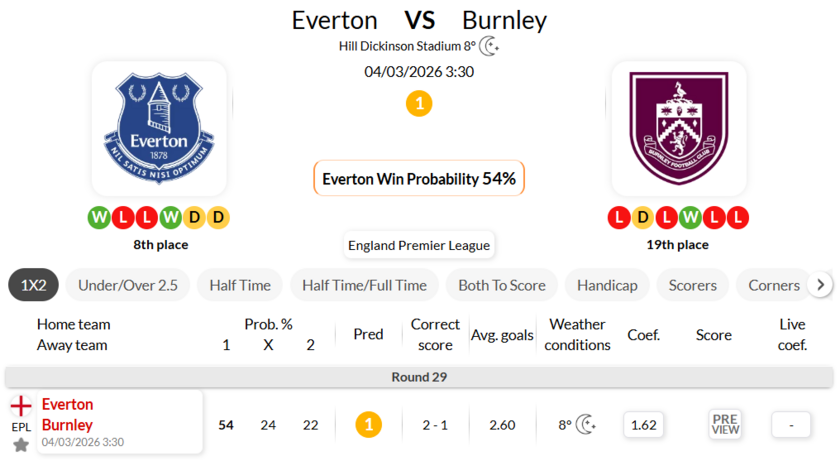This screenshot has height=461, width=840.
Task: Click the 1.62 coefficient button
Action: click(644, 425)
